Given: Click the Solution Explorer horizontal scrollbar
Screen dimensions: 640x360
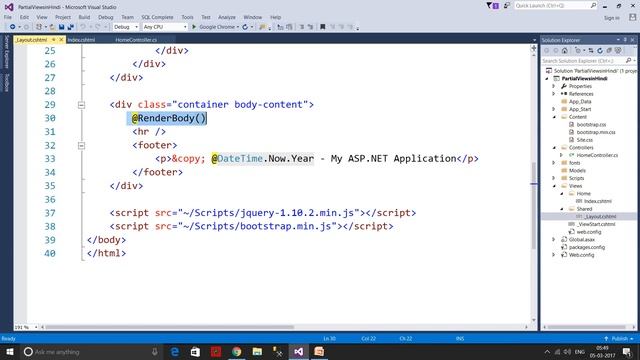Looking at the screenshot, I should (586, 327).
